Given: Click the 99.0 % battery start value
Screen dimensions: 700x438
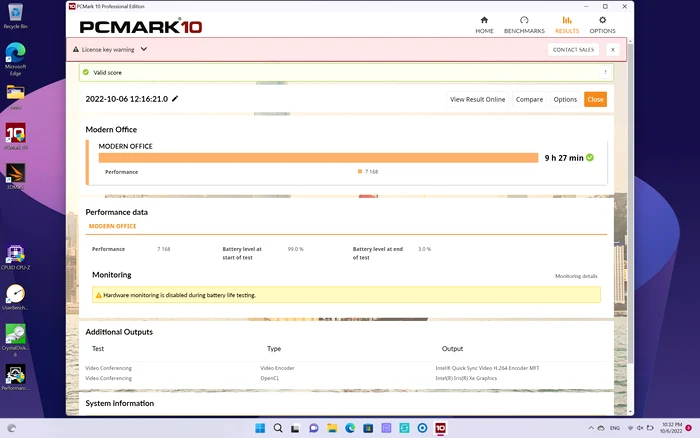Looking at the screenshot, I should pyautogui.click(x=296, y=249).
